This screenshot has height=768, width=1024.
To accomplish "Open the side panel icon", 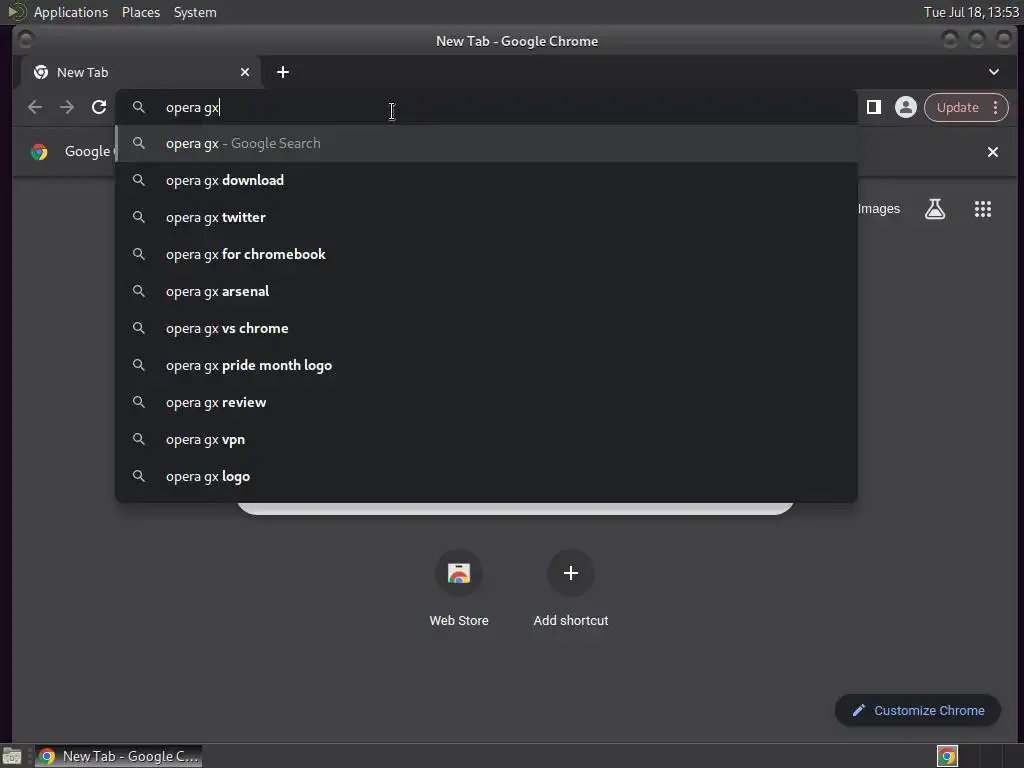I will coord(874,107).
